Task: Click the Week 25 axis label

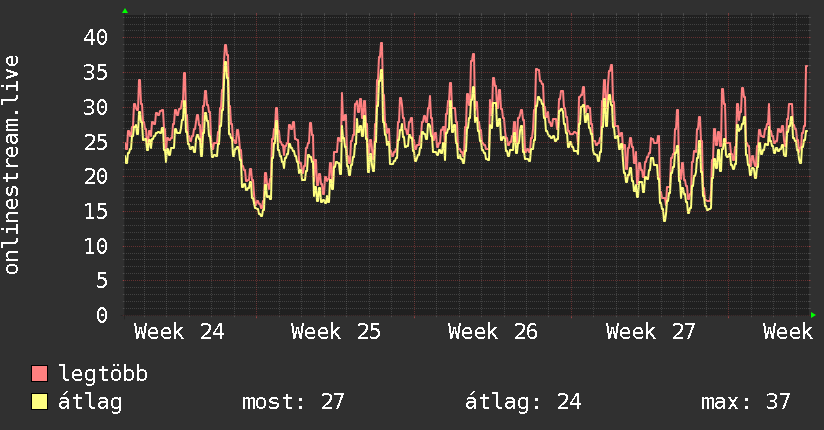Action: 336,332
